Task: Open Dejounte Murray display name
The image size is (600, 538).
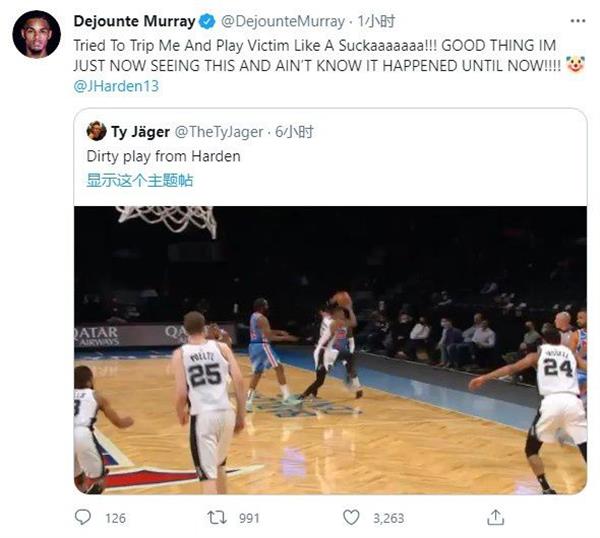Action: tap(134, 21)
